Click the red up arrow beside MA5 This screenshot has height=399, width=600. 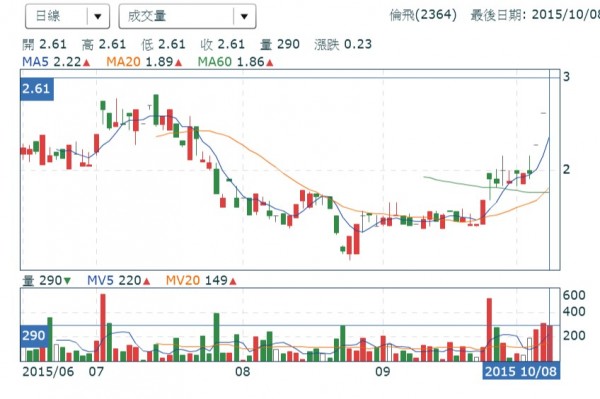tap(86, 62)
